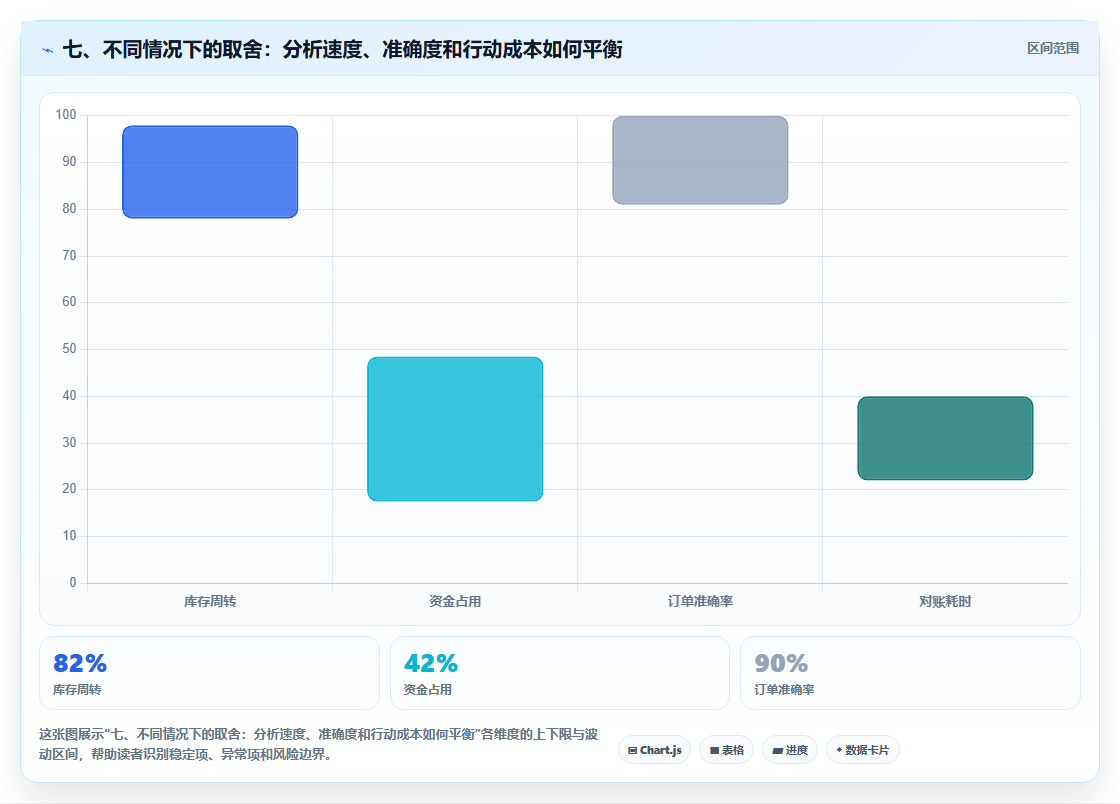Click the y-axis value 100
This screenshot has width=1120, height=804.
click(66, 115)
